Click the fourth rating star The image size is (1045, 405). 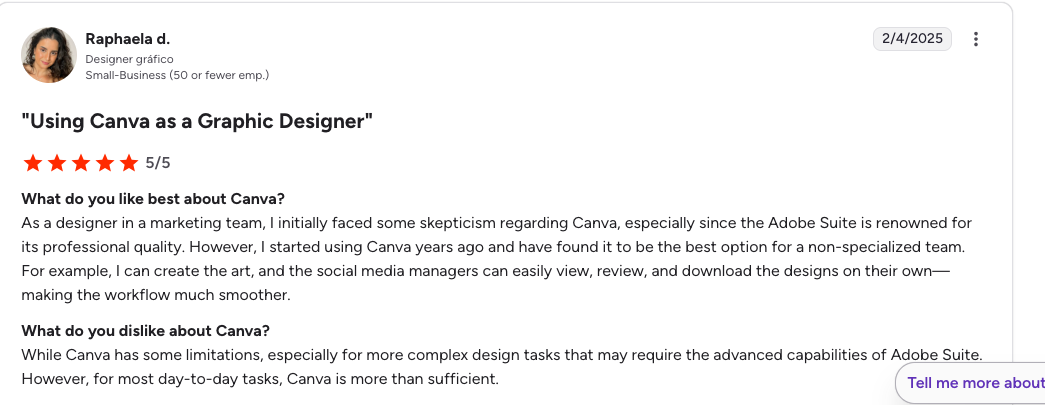point(104,163)
